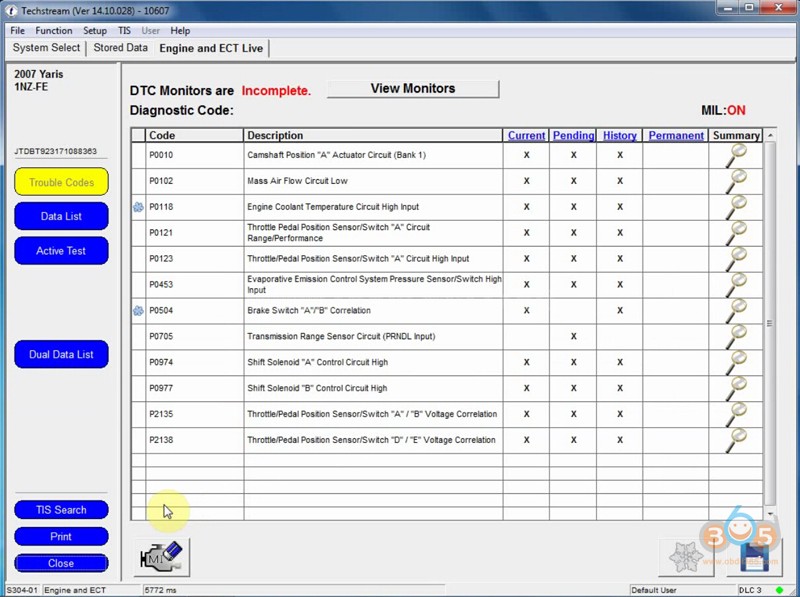Open summary magnifier for P0977

tap(736, 389)
